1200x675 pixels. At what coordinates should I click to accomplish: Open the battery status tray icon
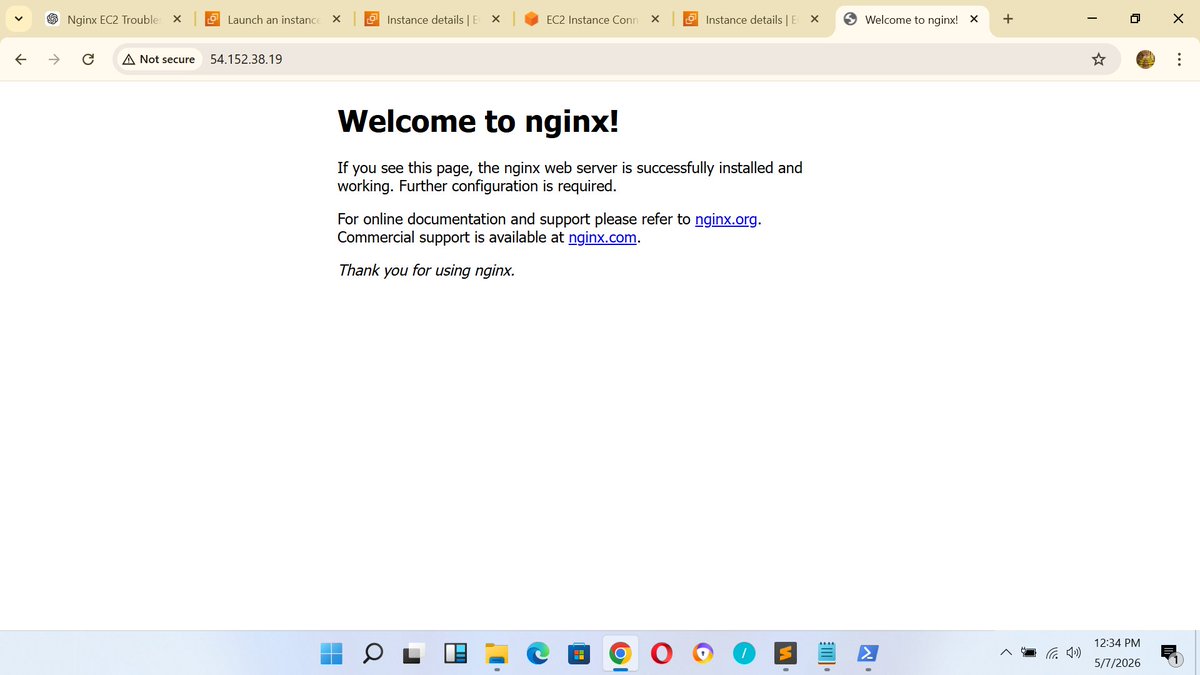pos(1029,654)
